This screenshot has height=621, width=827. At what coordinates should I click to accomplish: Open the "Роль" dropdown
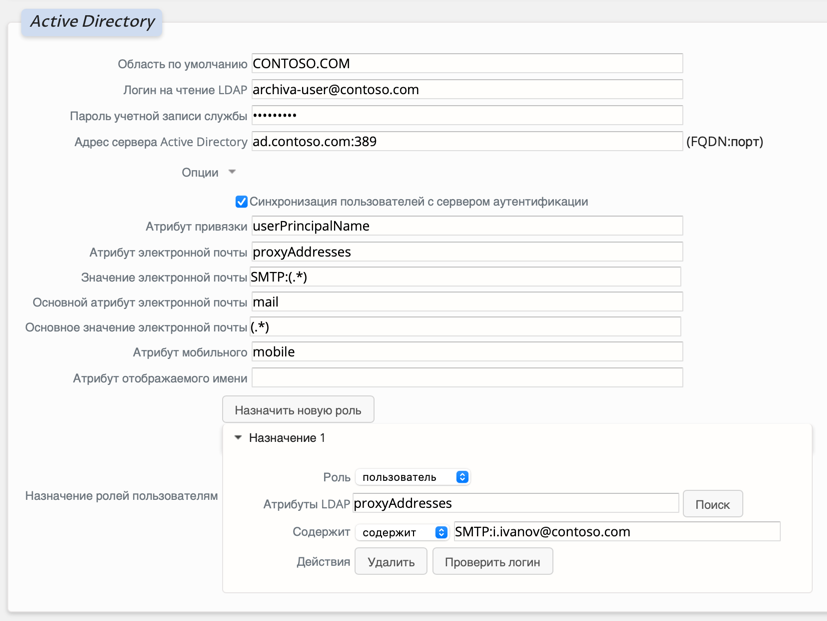(412, 477)
